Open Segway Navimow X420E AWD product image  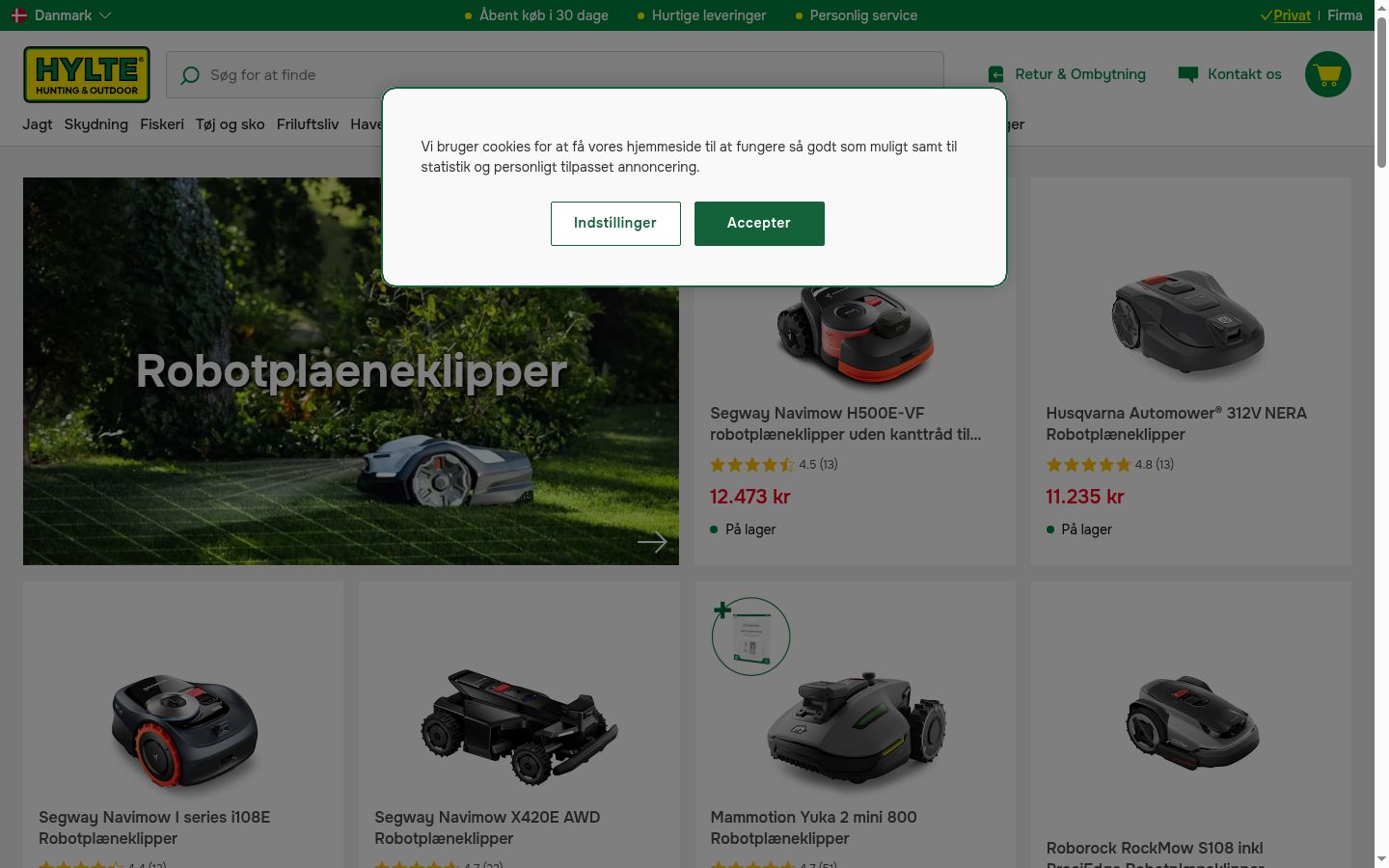pos(519,728)
